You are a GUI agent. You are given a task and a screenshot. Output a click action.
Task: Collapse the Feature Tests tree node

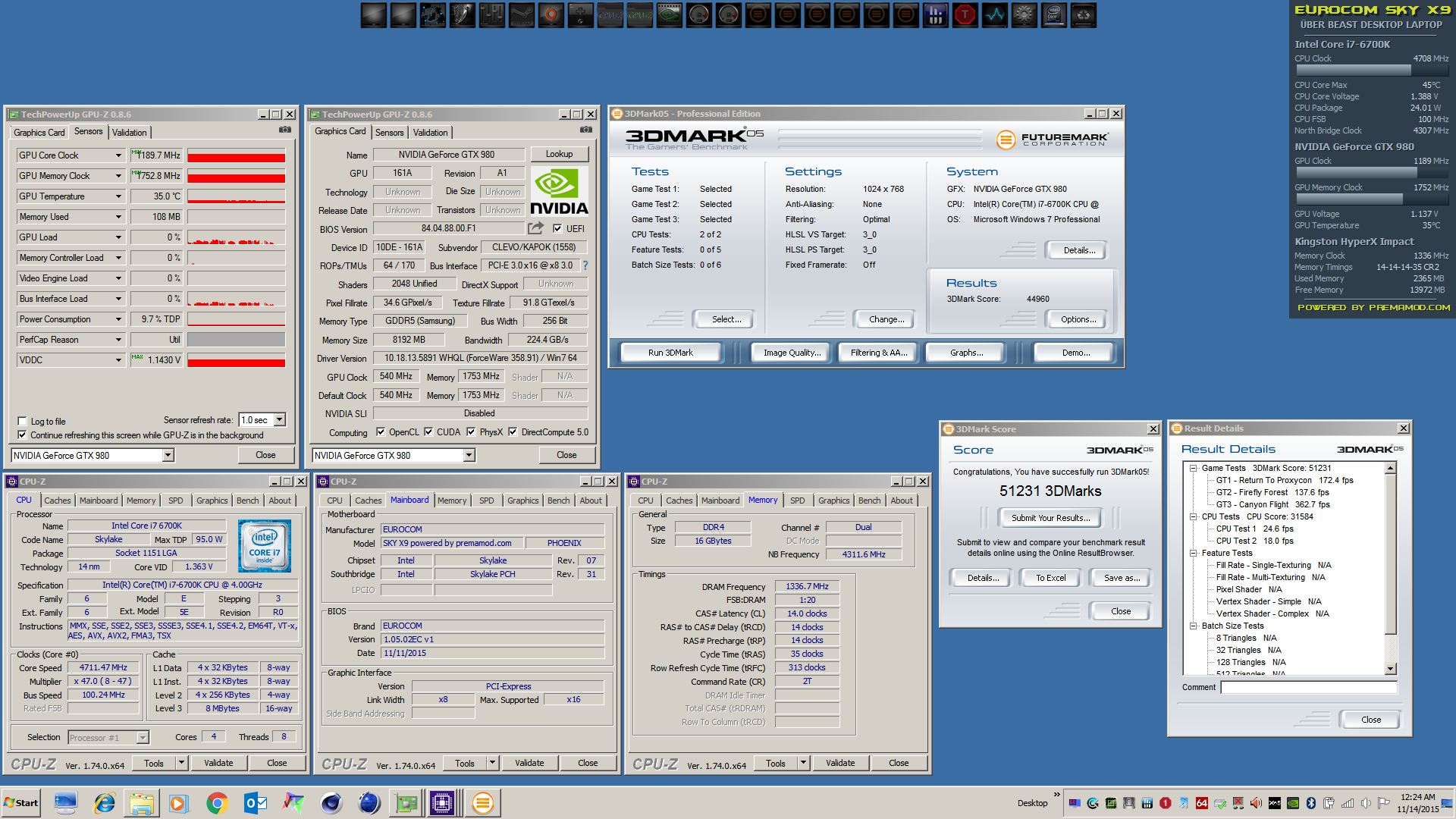1193,553
